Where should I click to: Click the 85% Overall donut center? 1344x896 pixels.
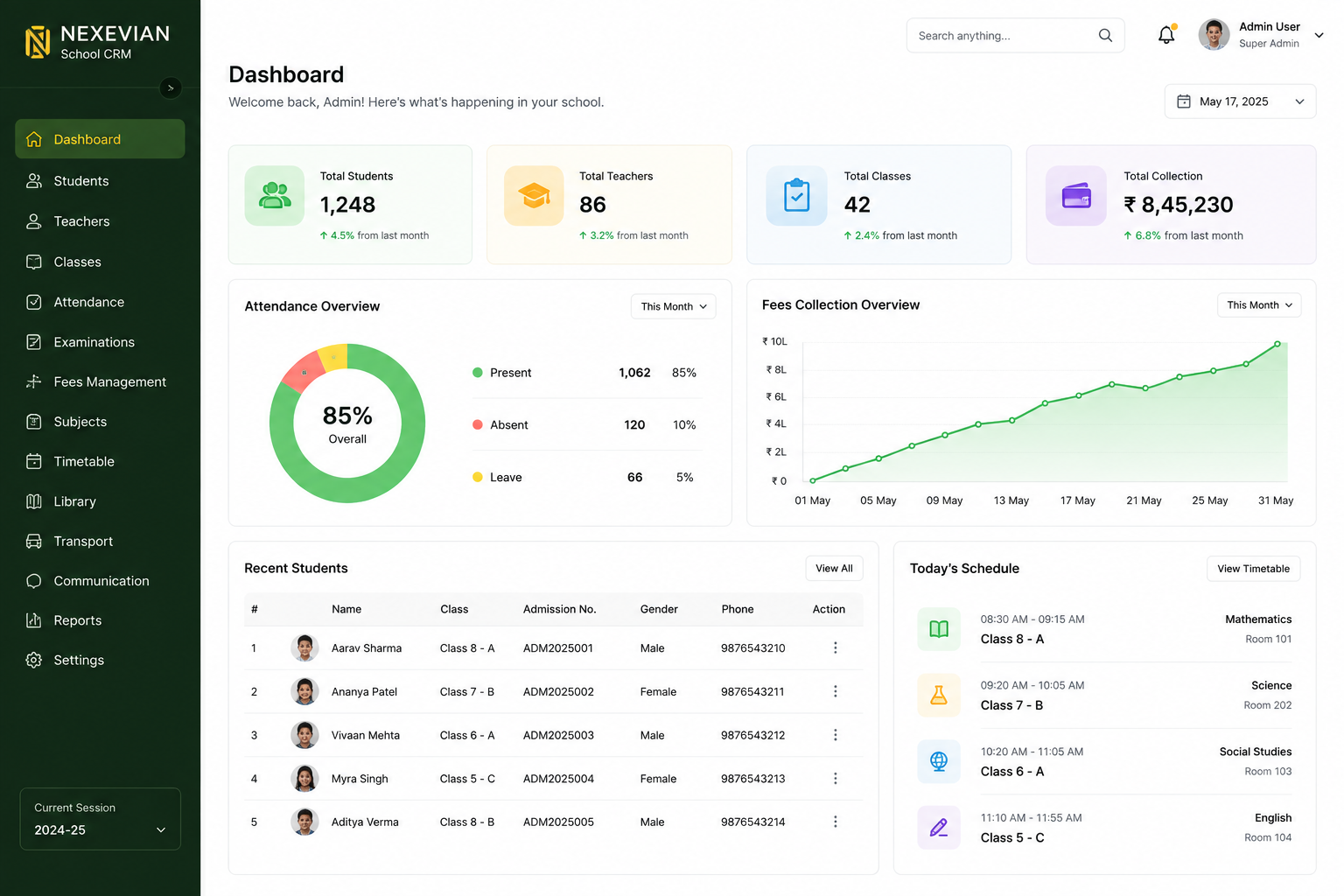pyautogui.click(x=347, y=423)
